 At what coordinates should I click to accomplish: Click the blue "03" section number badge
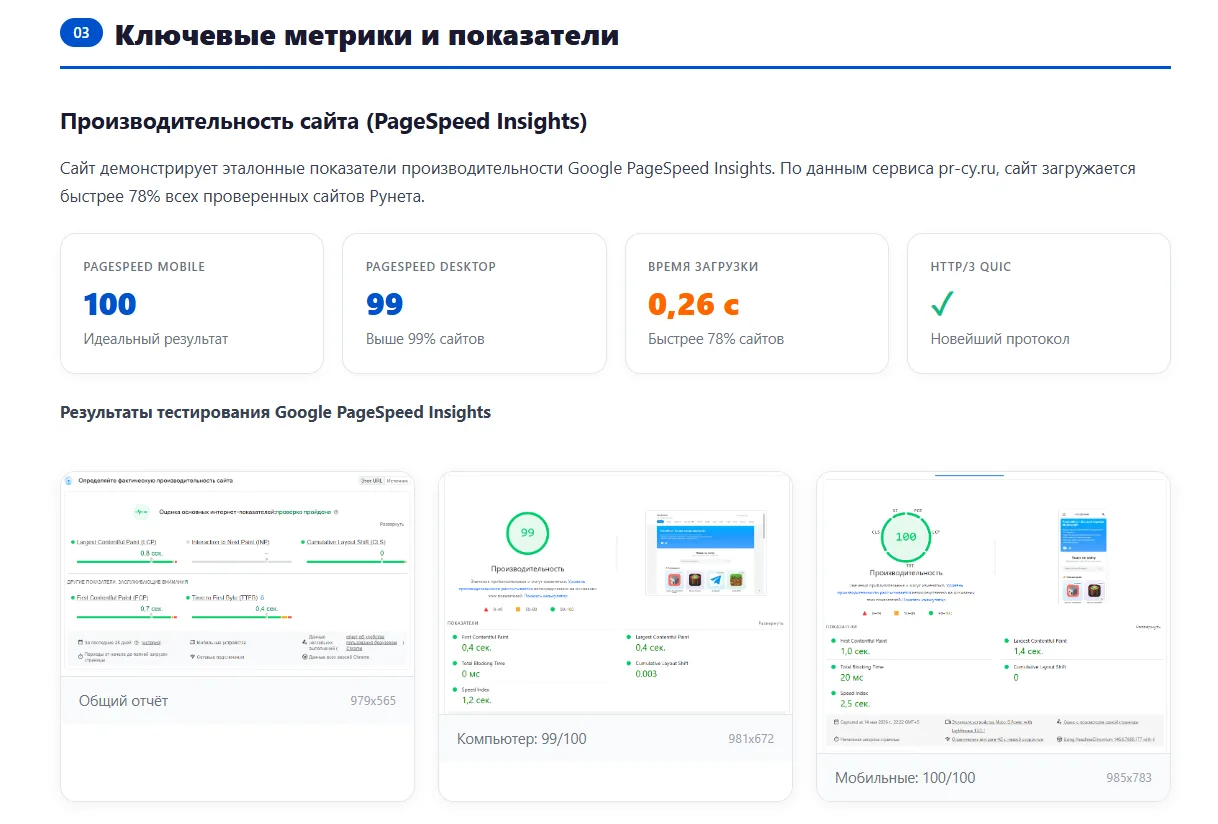81,33
